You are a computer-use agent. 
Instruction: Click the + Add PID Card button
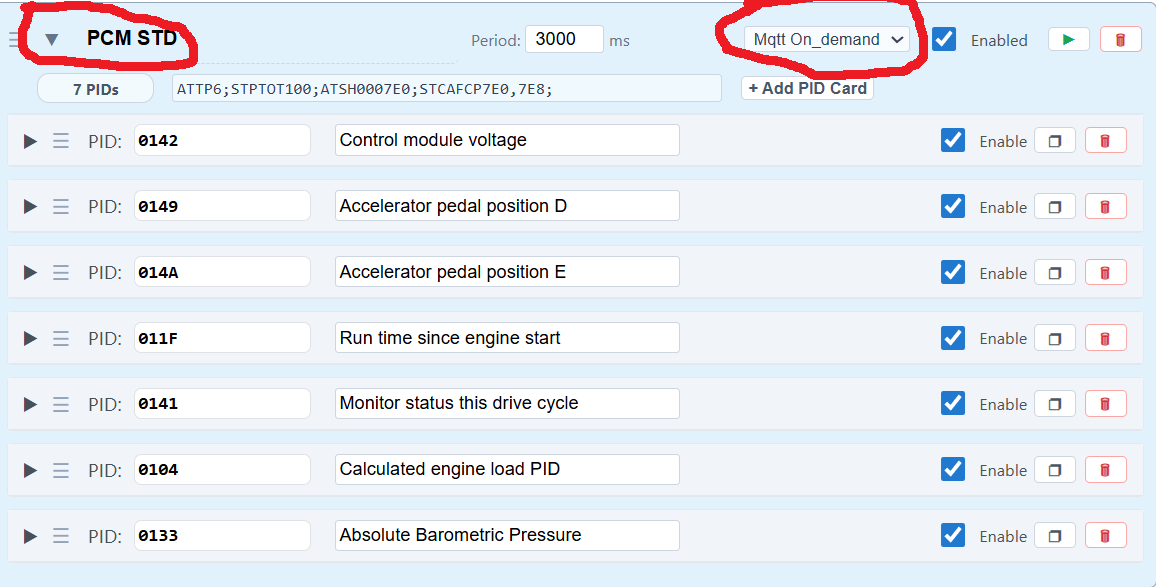[807, 88]
